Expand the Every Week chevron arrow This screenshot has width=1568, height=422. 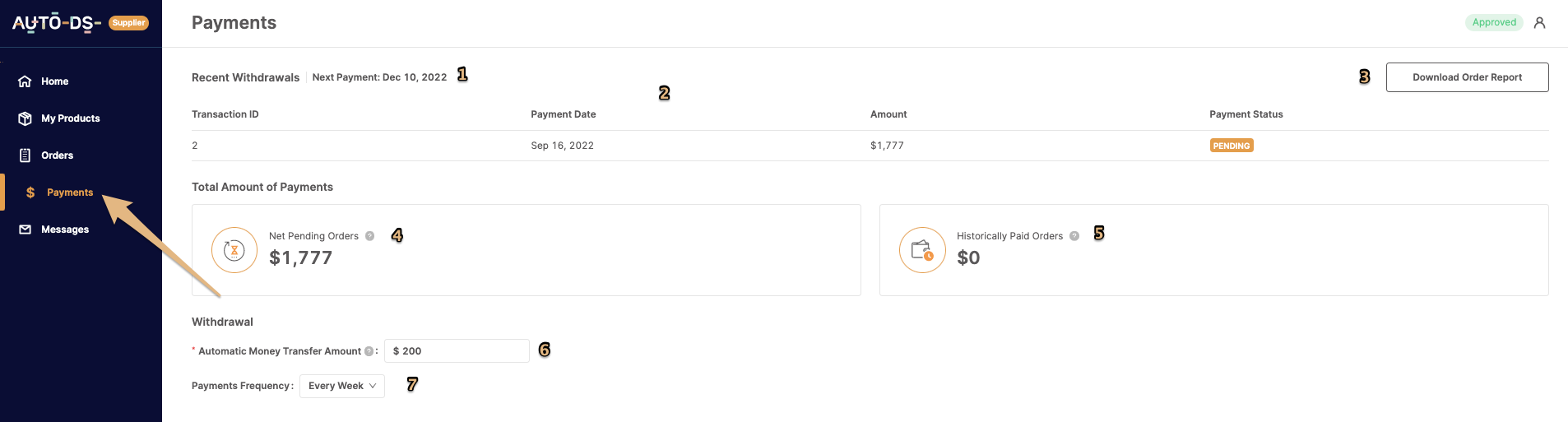(373, 386)
